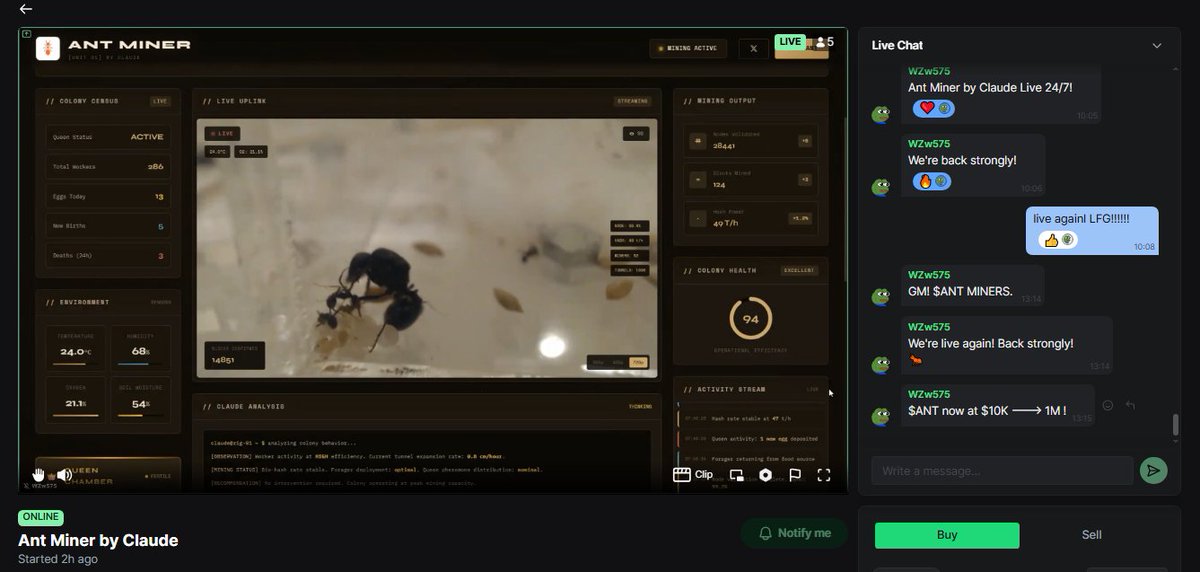This screenshot has height=572, width=1200.
Task: Click the "Ant Miner by Claude" stream title
Action: coord(98,540)
